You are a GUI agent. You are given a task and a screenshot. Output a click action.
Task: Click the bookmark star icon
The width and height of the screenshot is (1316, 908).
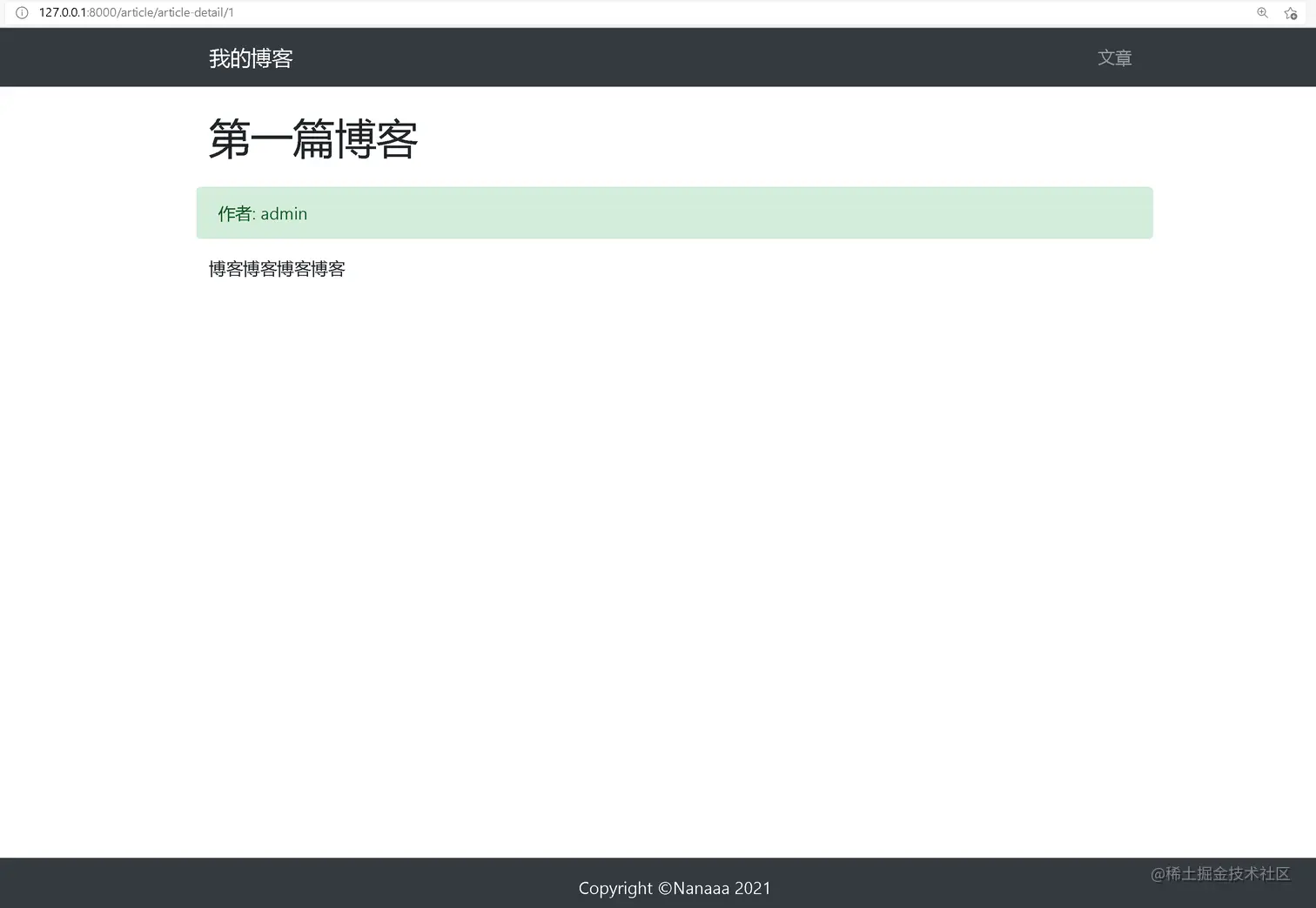(1291, 13)
